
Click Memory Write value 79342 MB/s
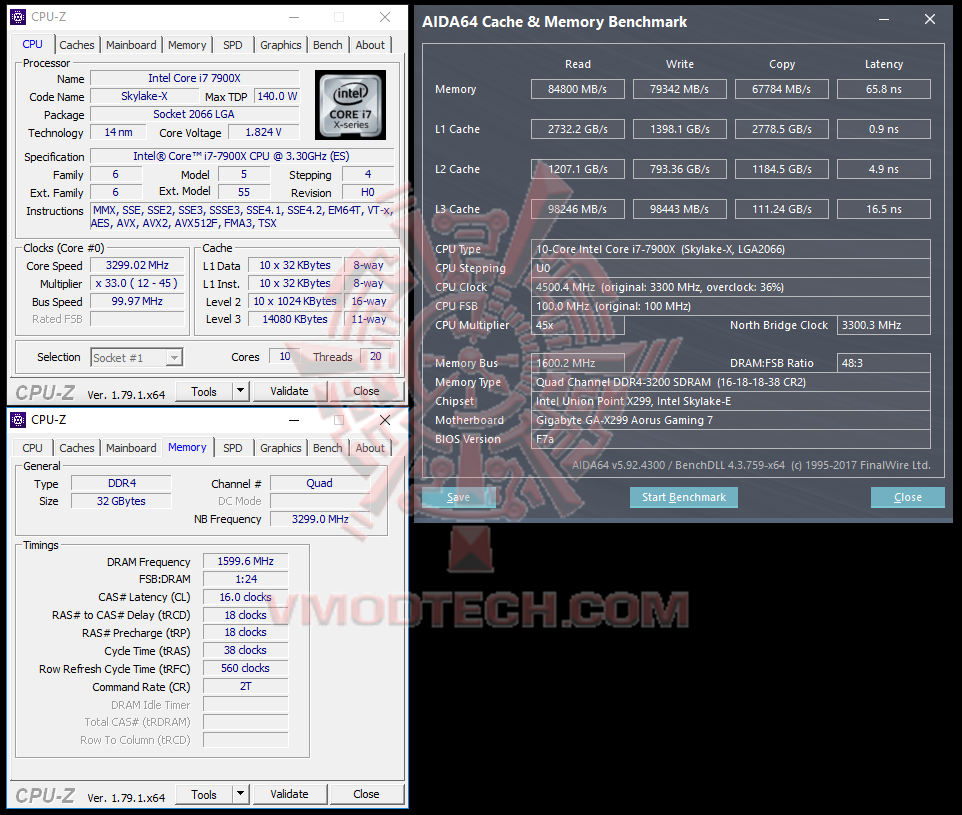(x=680, y=89)
